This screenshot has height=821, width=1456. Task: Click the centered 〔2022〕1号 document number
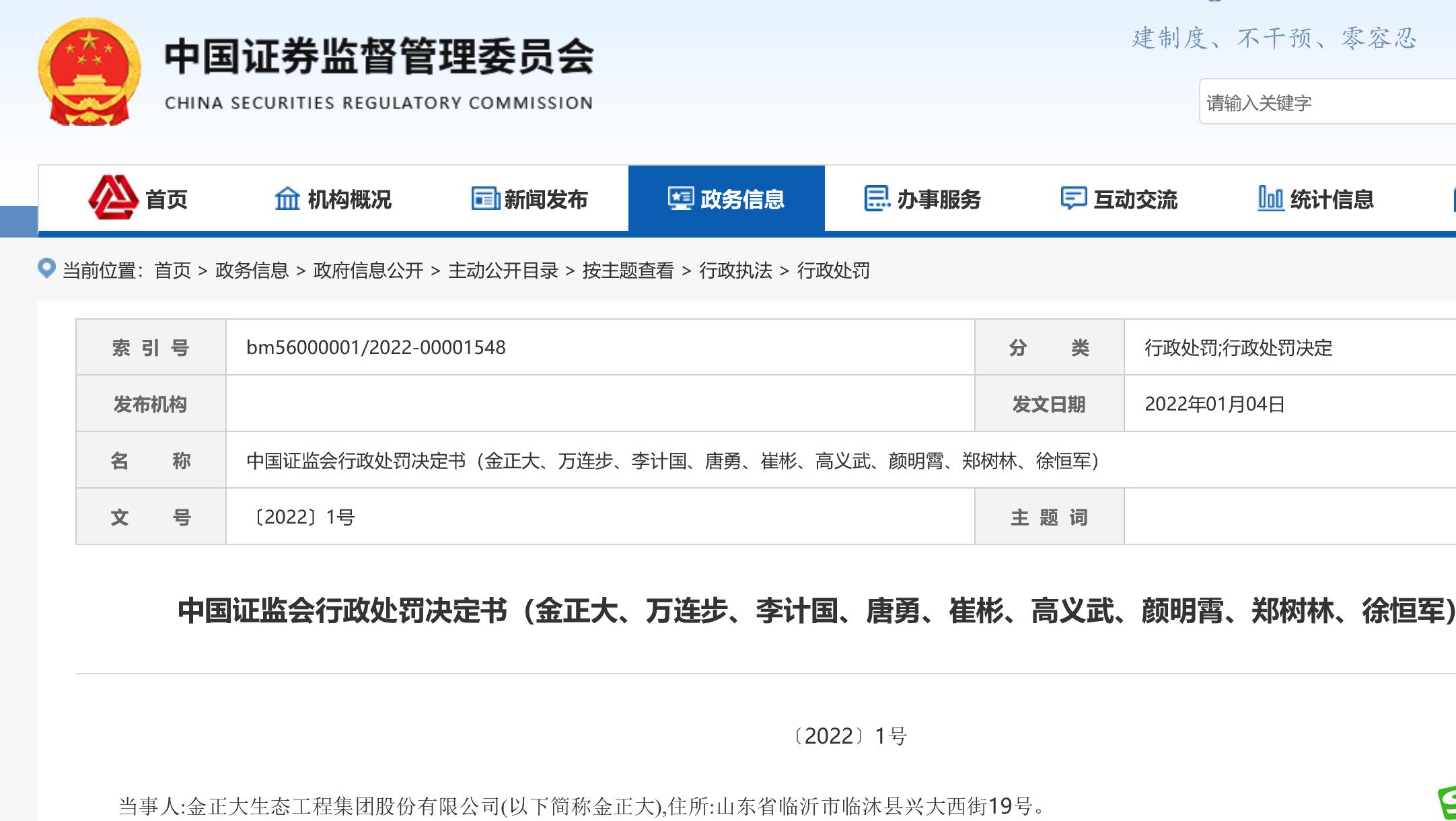click(x=850, y=736)
